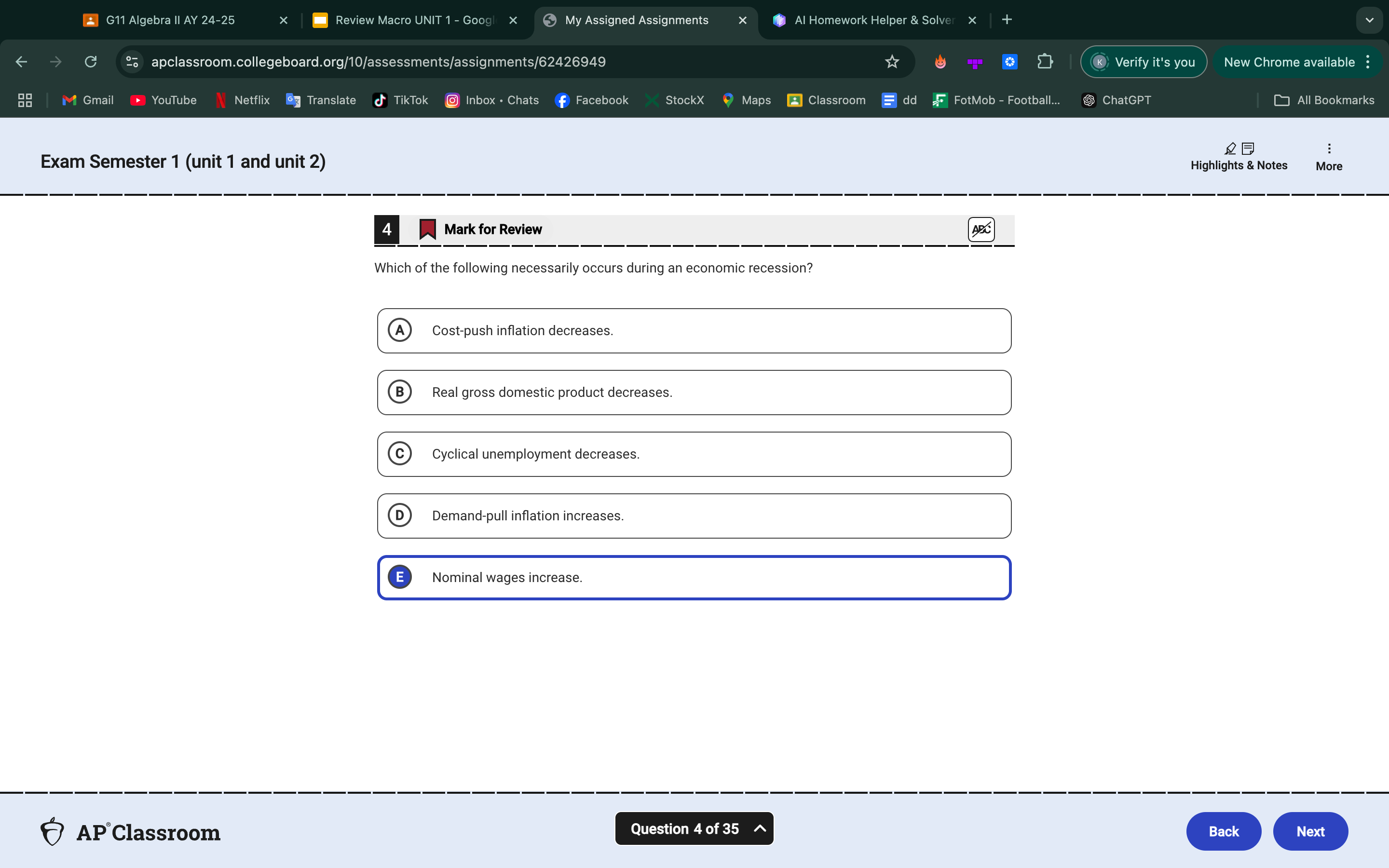1389x868 pixels.
Task: Close the Review Macro UNIT 1 tab
Action: click(513, 20)
